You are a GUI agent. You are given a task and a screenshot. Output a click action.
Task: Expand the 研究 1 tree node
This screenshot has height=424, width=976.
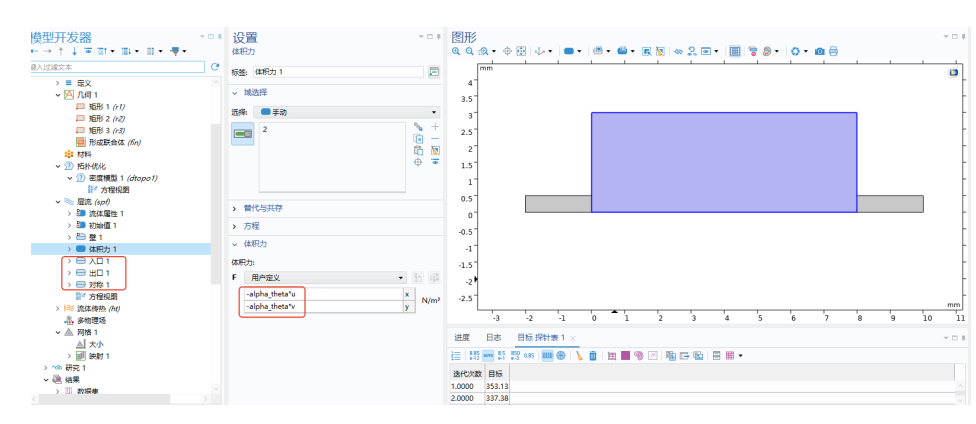coord(46,367)
